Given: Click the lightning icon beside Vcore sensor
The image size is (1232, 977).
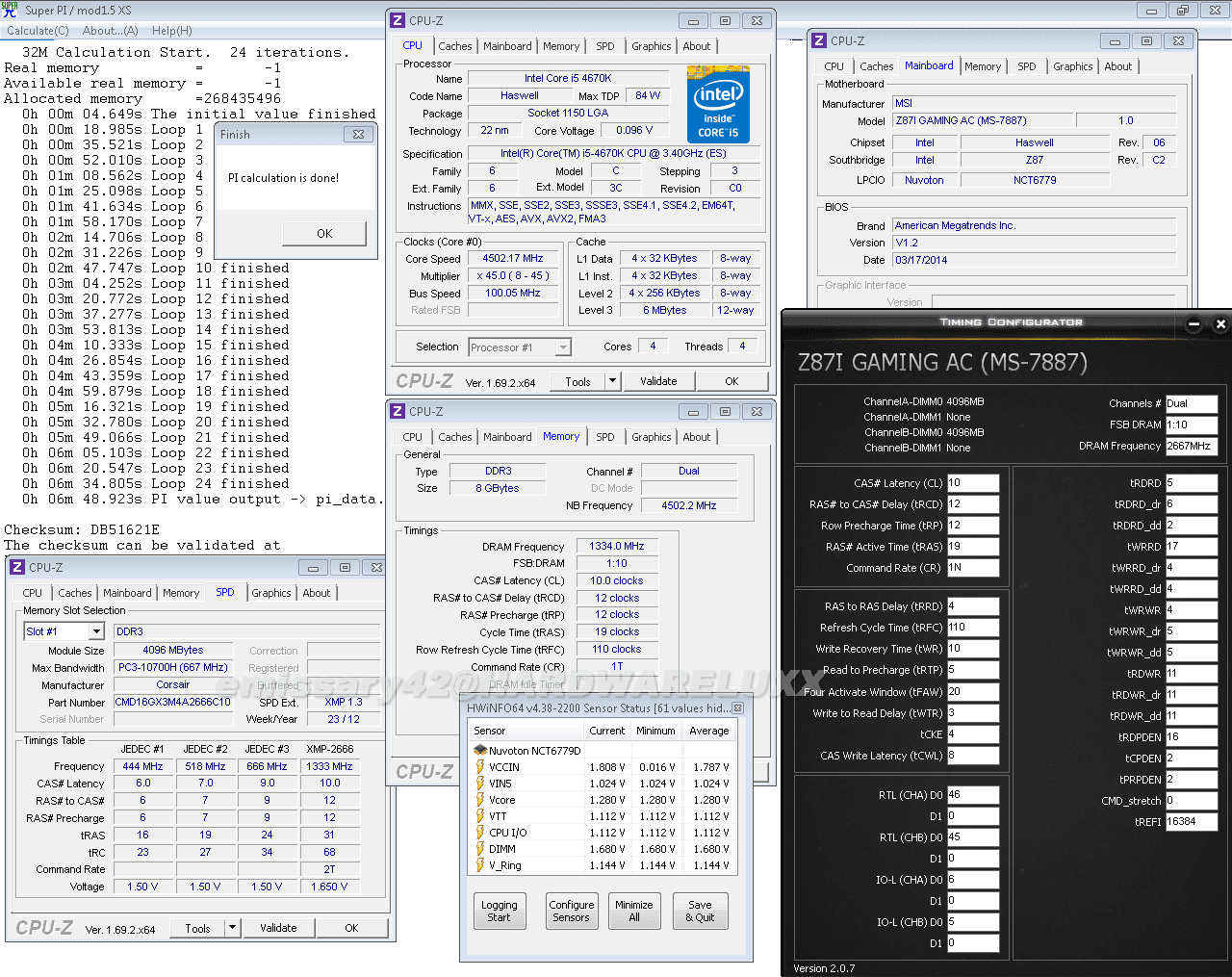Looking at the screenshot, I should [479, 800].
